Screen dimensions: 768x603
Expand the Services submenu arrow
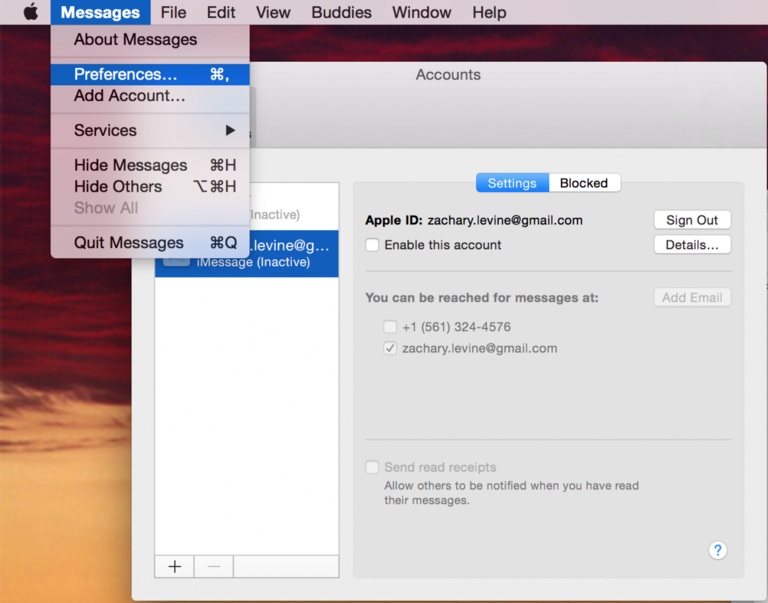(230, 130)
